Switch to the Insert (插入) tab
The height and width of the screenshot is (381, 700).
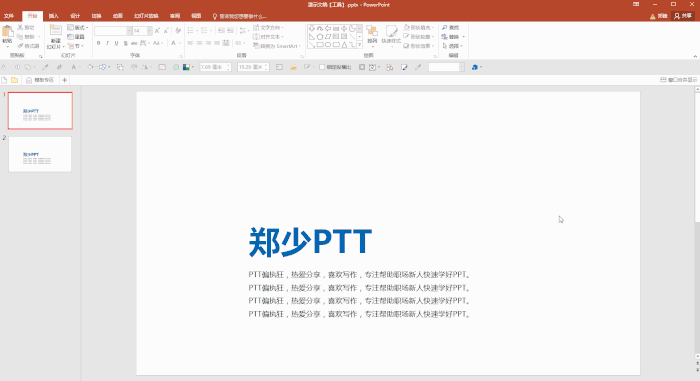click(x=54, y=16)
